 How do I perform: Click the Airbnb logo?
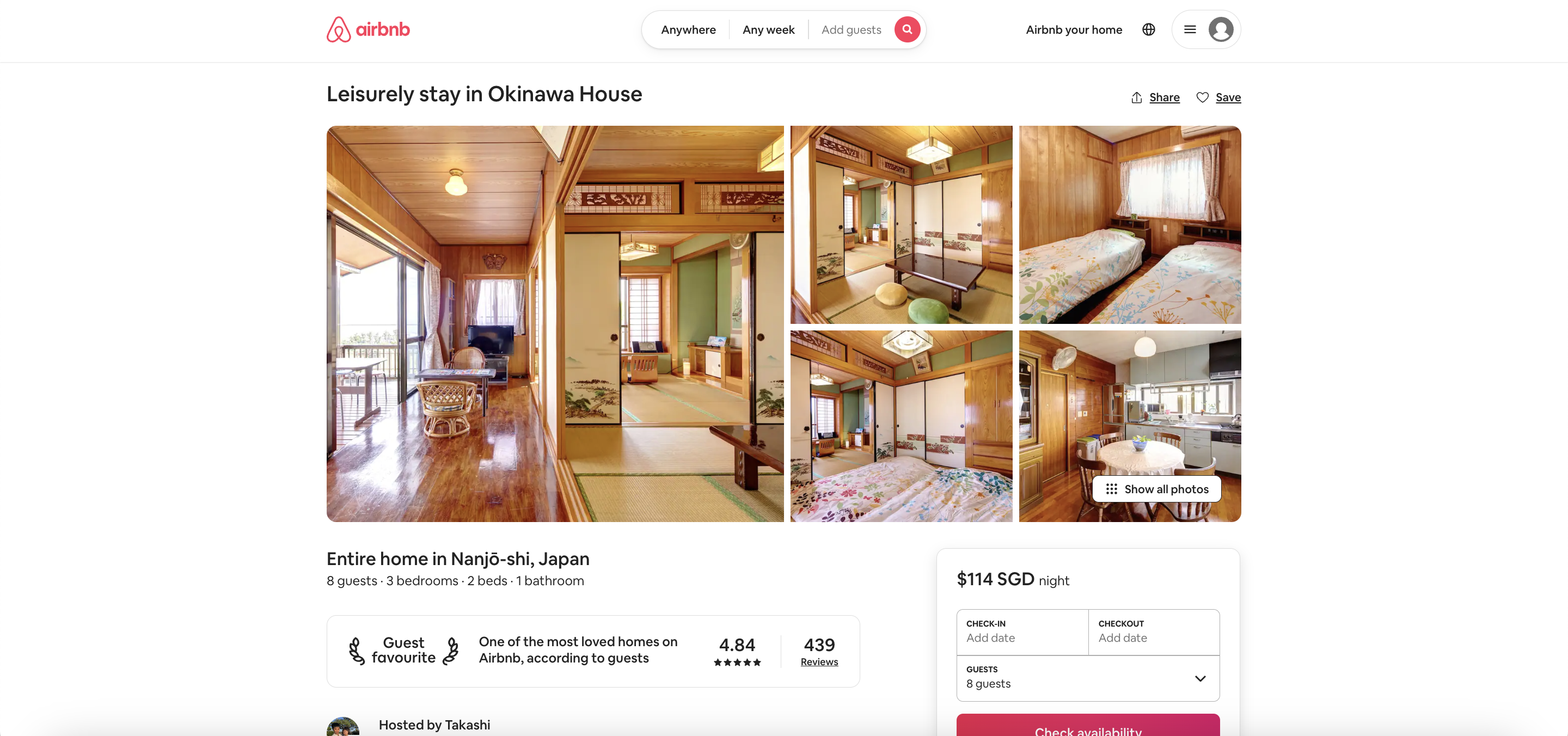(x=368, y=29)
